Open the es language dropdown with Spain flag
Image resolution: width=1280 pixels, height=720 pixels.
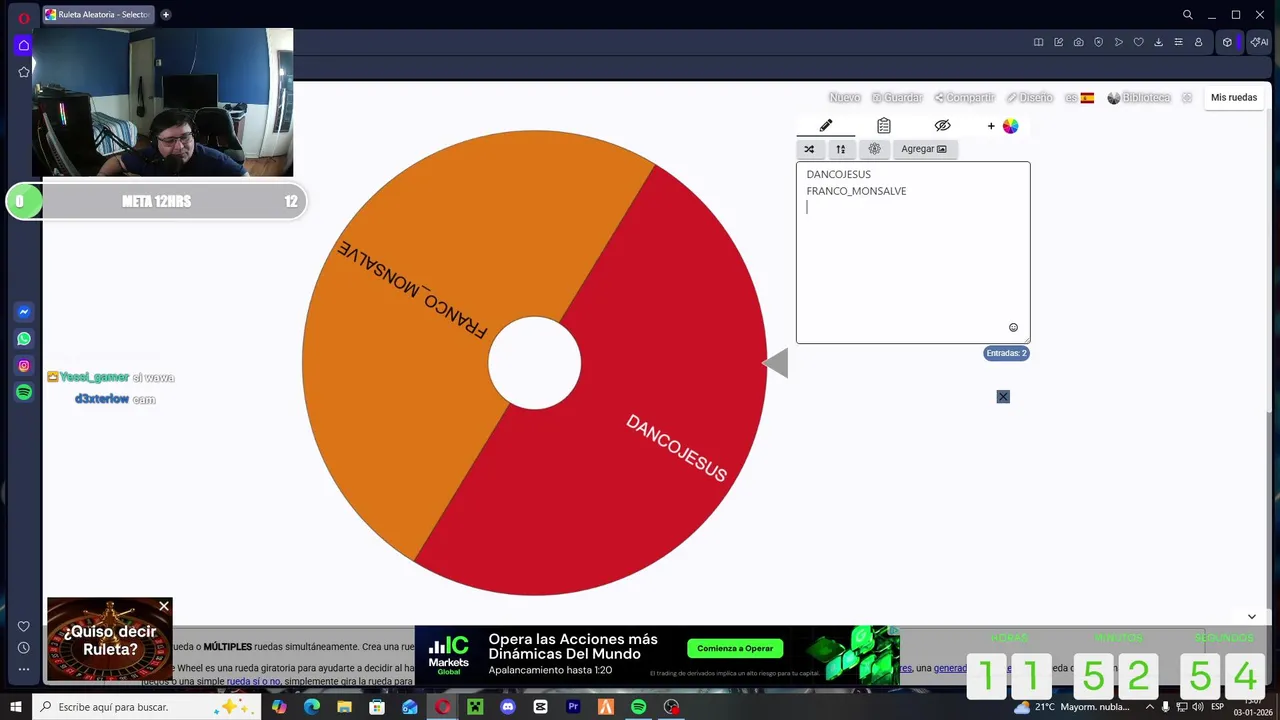tap(1079, 98)
